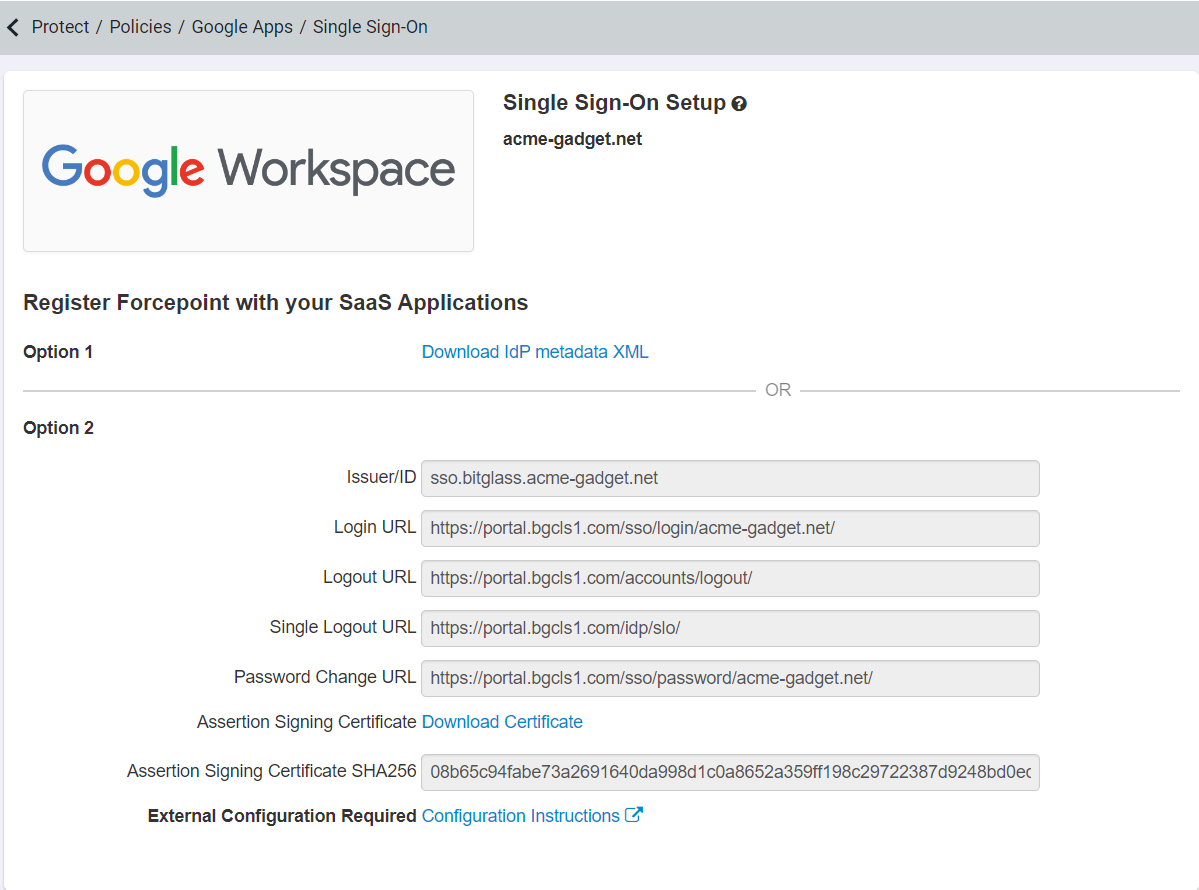Go to the Policies breadcrumb
The image size is (1199, 890).
click(141, 27)
